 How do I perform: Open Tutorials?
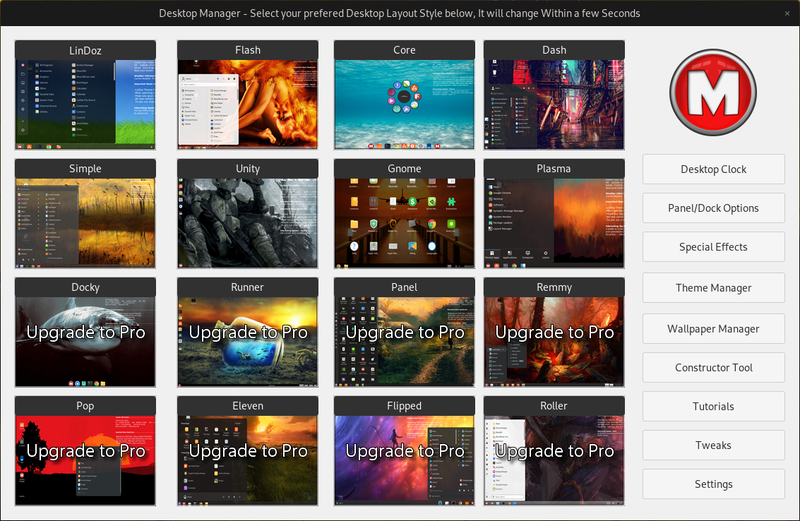[713, 406]
